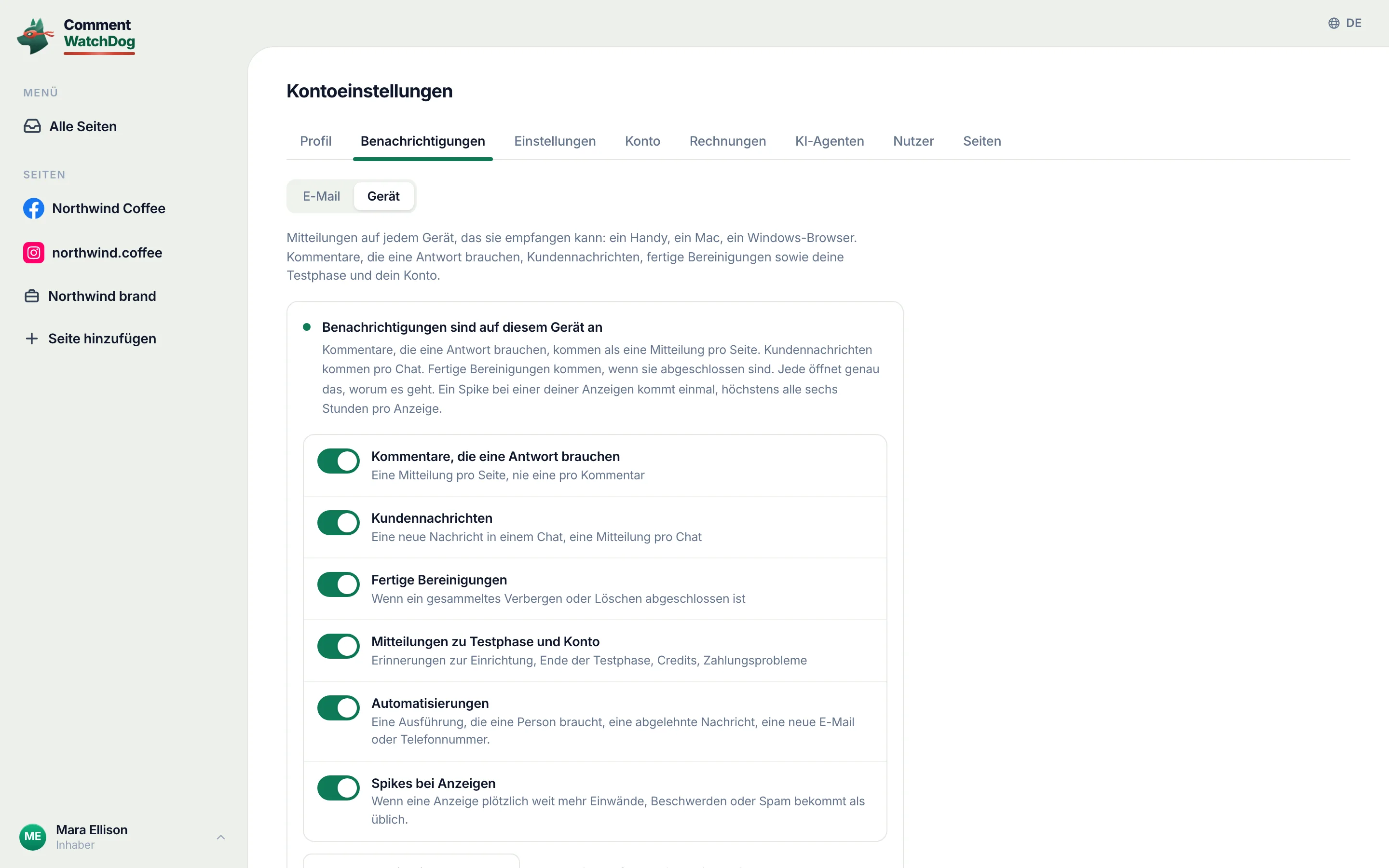This screenshot has width=1389, height=868.
Task: Click the Facebook icon for Northwind Coffee
Action: click(33, 208)
